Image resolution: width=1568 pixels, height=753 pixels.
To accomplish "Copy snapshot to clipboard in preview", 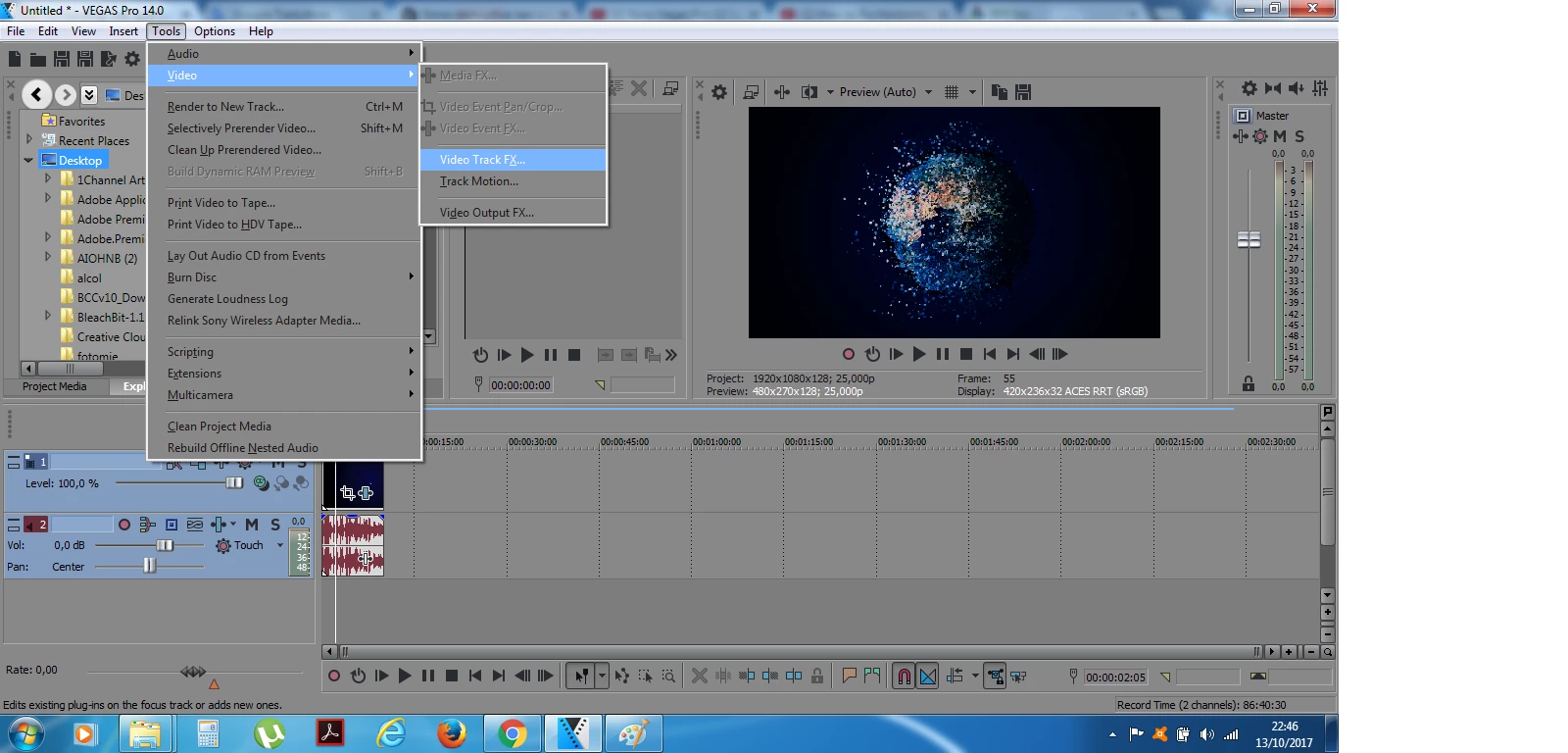I will pyautogui.click(x=1000, y=92).
